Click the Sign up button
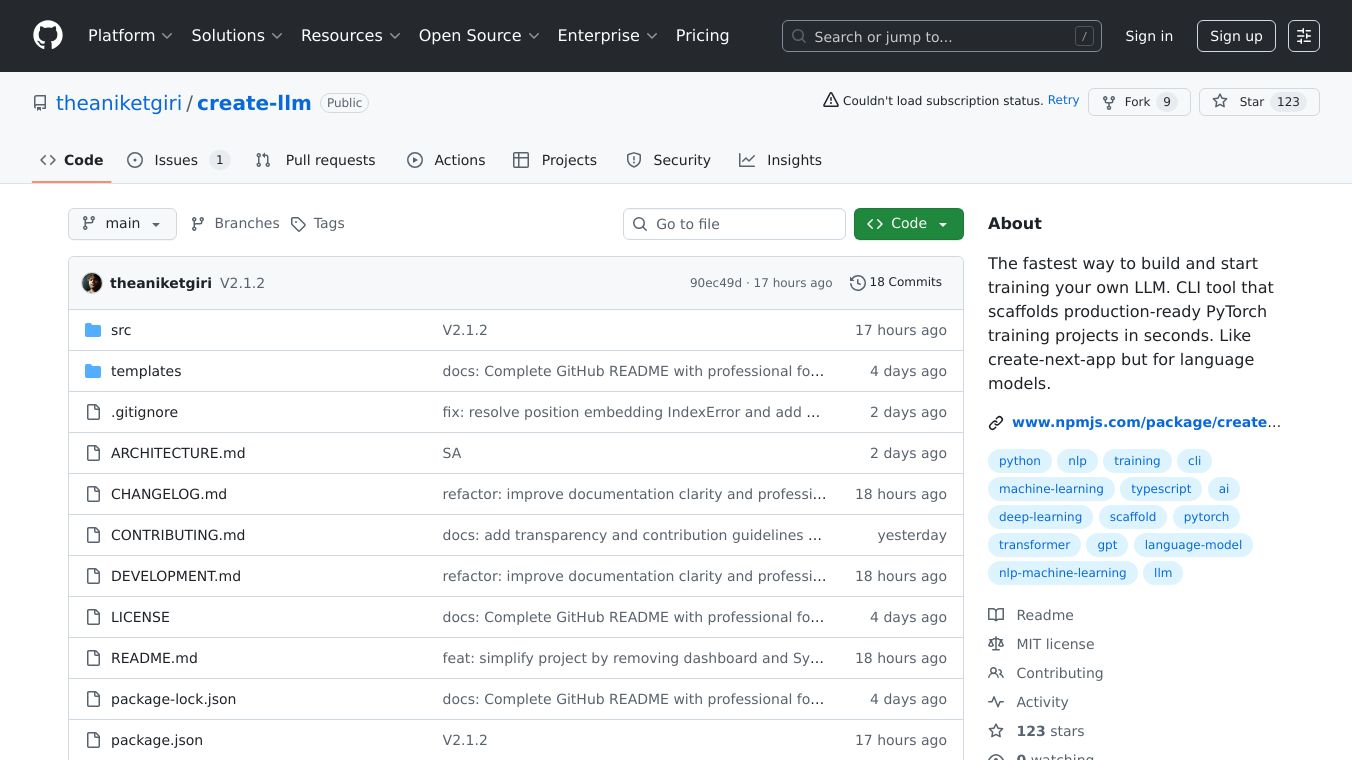This screenshot has height=760, width=1352. [x=1235, y=36]
